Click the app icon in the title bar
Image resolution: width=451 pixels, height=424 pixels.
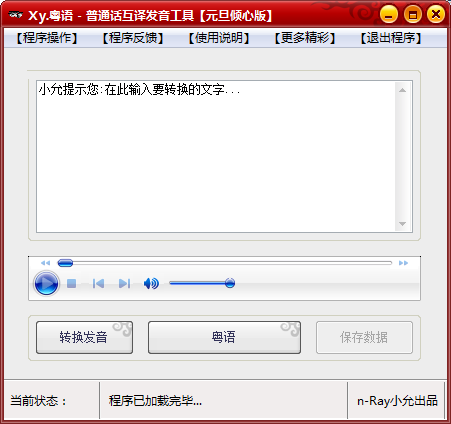15,15
